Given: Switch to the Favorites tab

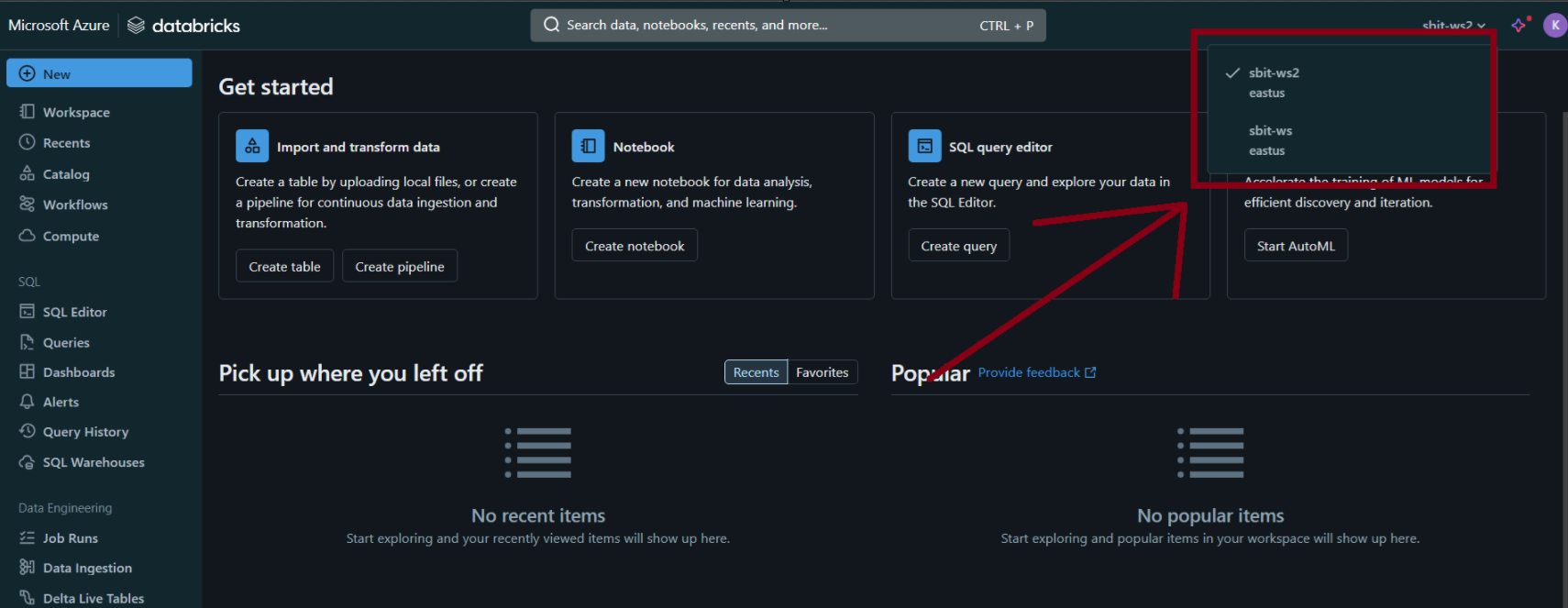Looking at the screenshot, I should [x=823, y=372].
